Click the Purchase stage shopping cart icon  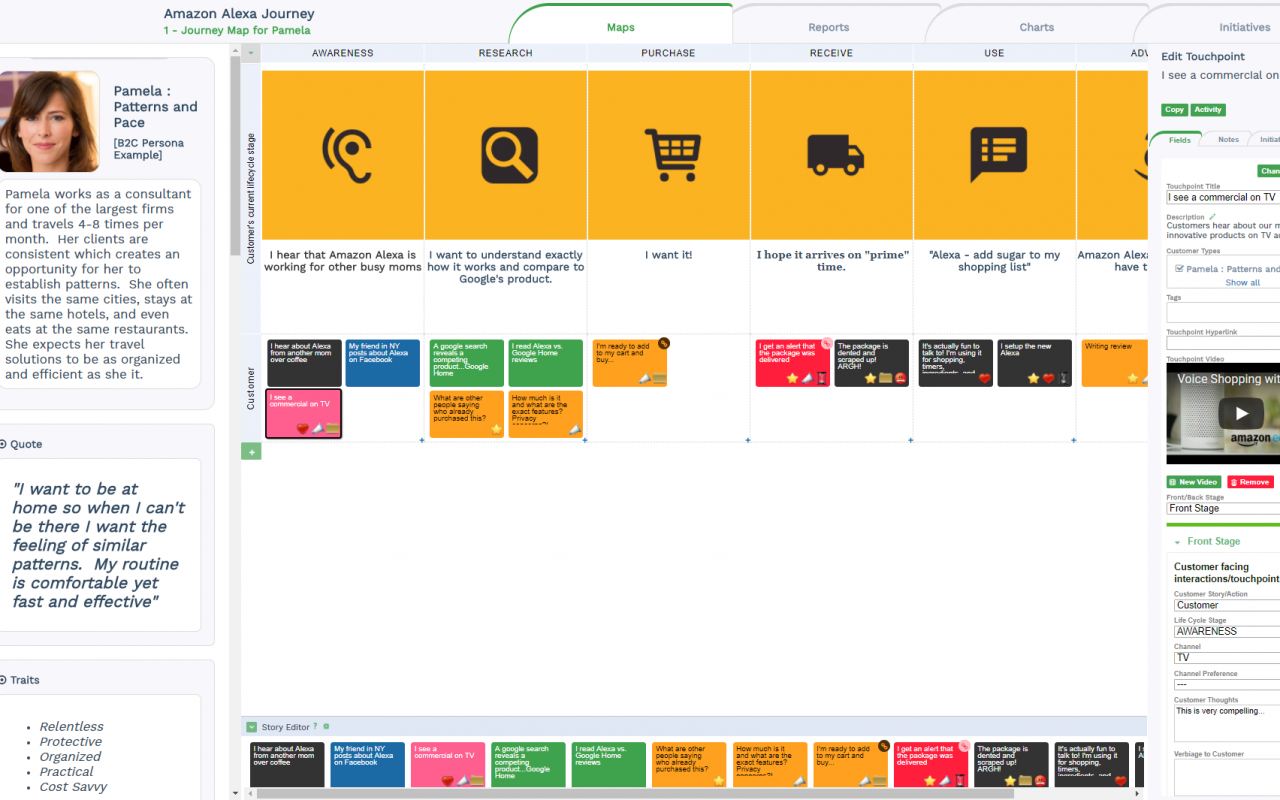pyautogui.click(x=671, y=153)
